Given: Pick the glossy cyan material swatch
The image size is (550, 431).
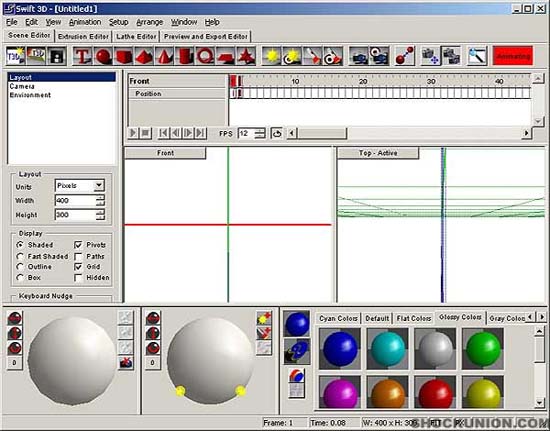Looking at the screenshot, I should pos(388,349).
